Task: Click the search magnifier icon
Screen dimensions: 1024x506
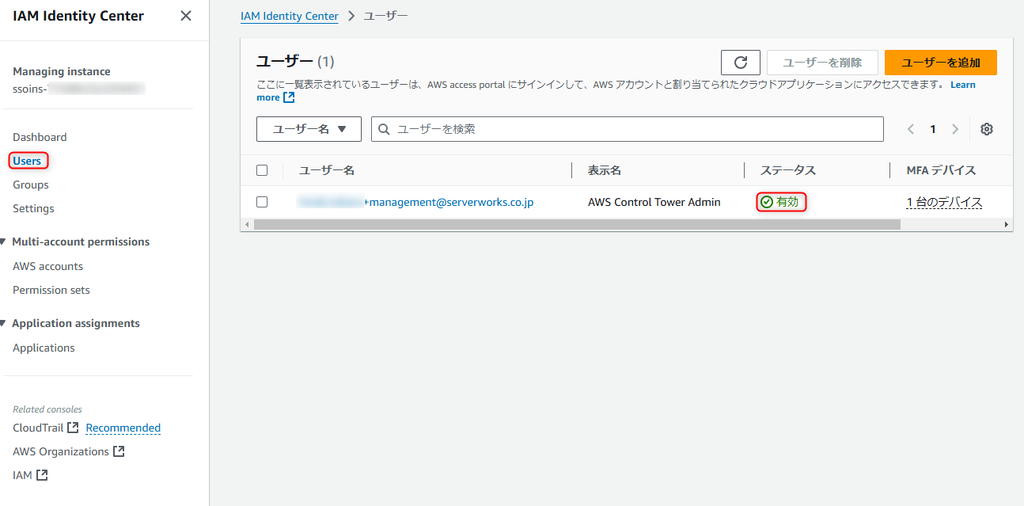Action: [385, 129]
